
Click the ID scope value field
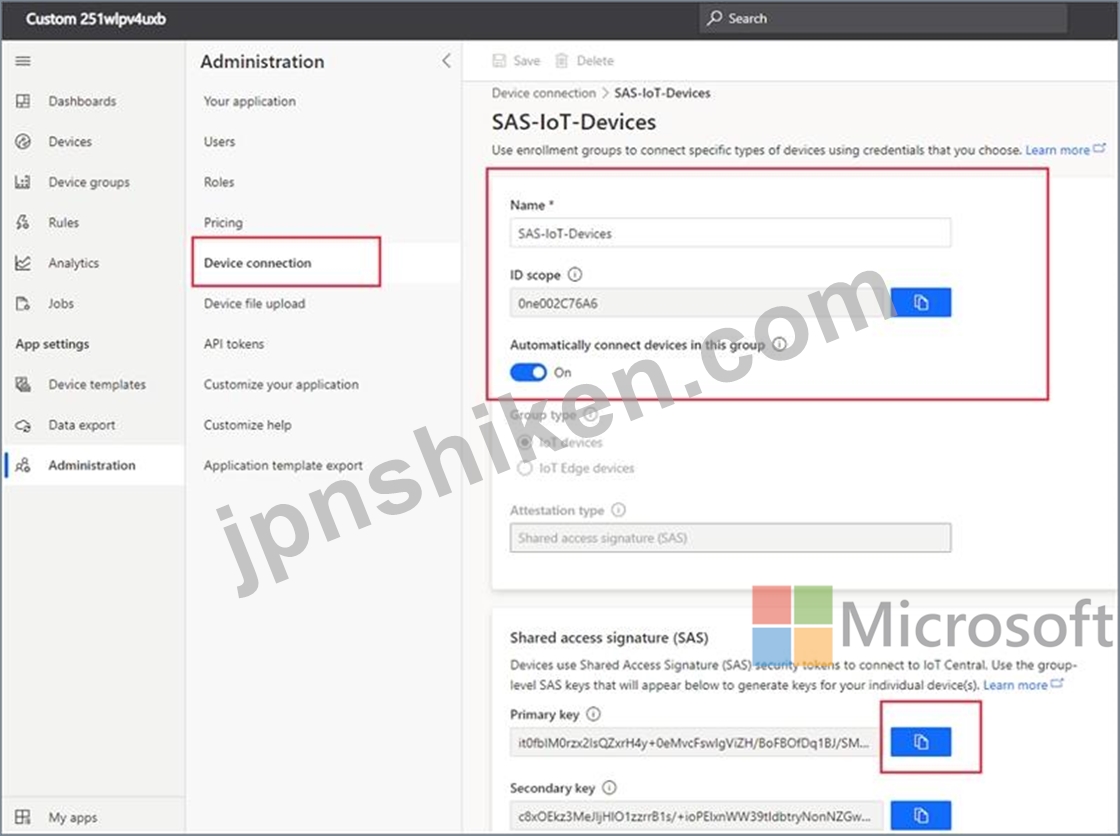click(700, 302)
